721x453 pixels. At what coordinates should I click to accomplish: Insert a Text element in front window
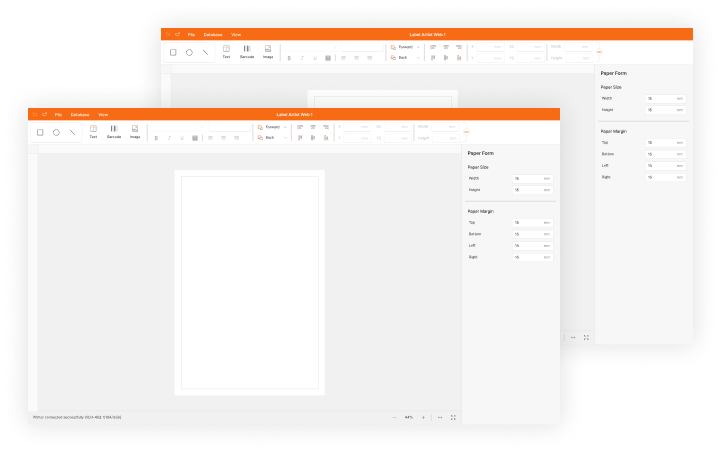coord(93,132)
